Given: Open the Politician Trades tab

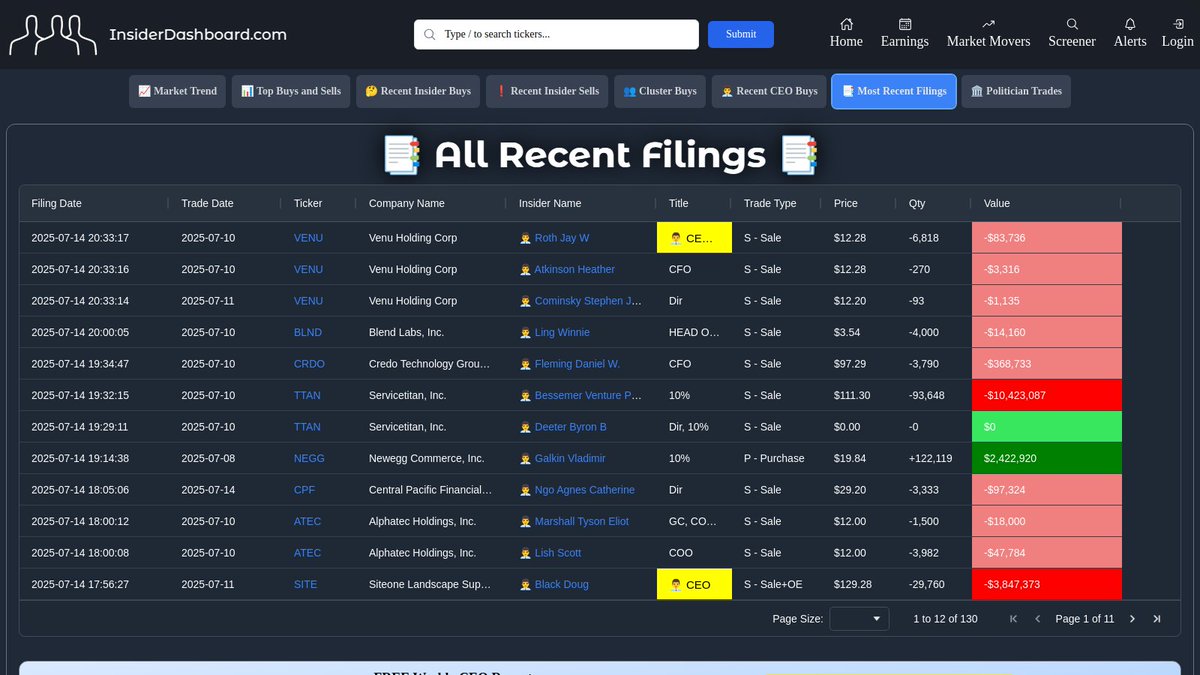Looking at the screenshot, I should (1016, 91).
